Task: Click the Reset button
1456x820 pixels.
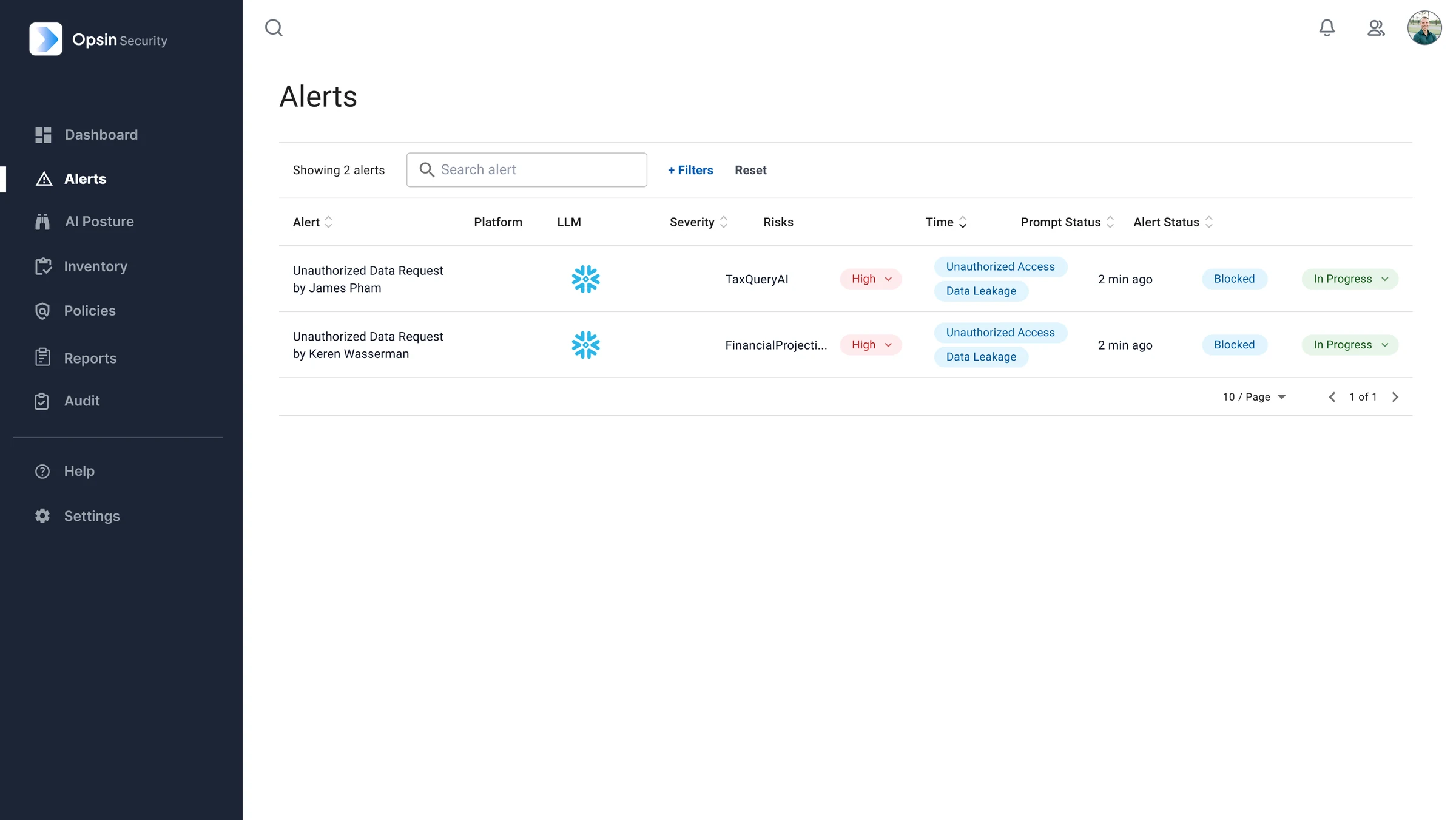Action: (750, 170)
